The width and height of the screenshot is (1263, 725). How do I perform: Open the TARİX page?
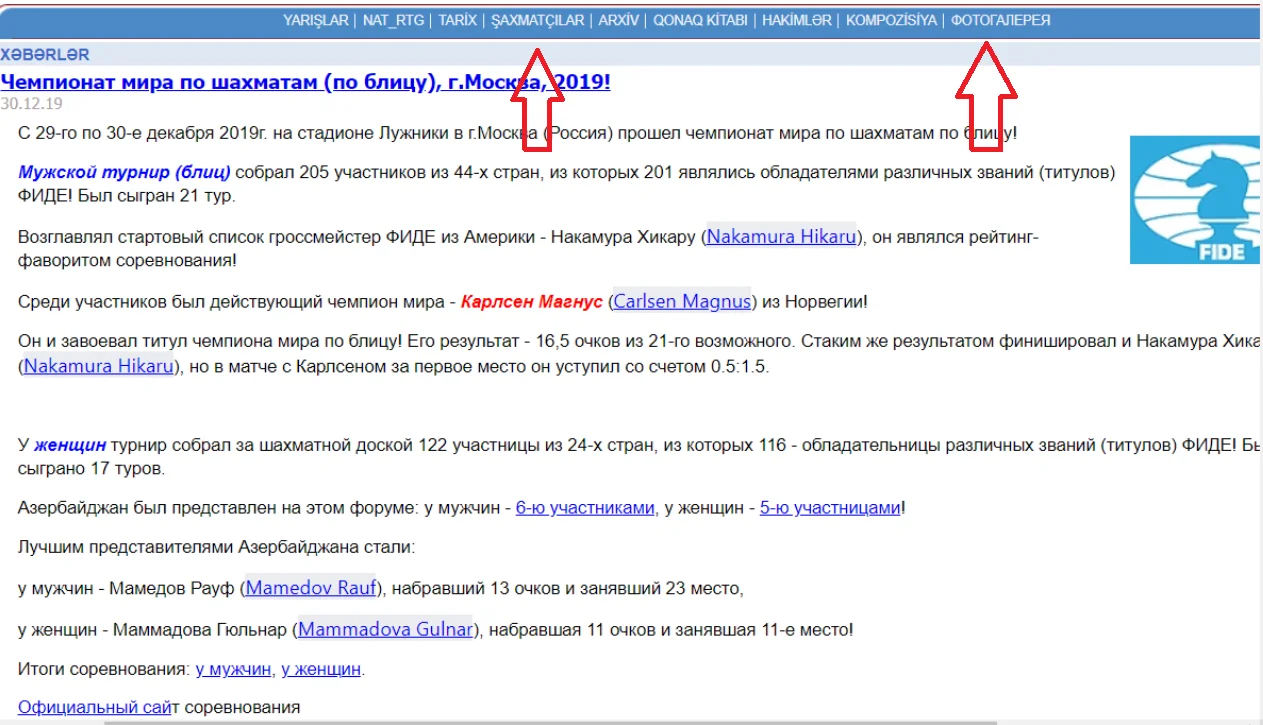458,20
